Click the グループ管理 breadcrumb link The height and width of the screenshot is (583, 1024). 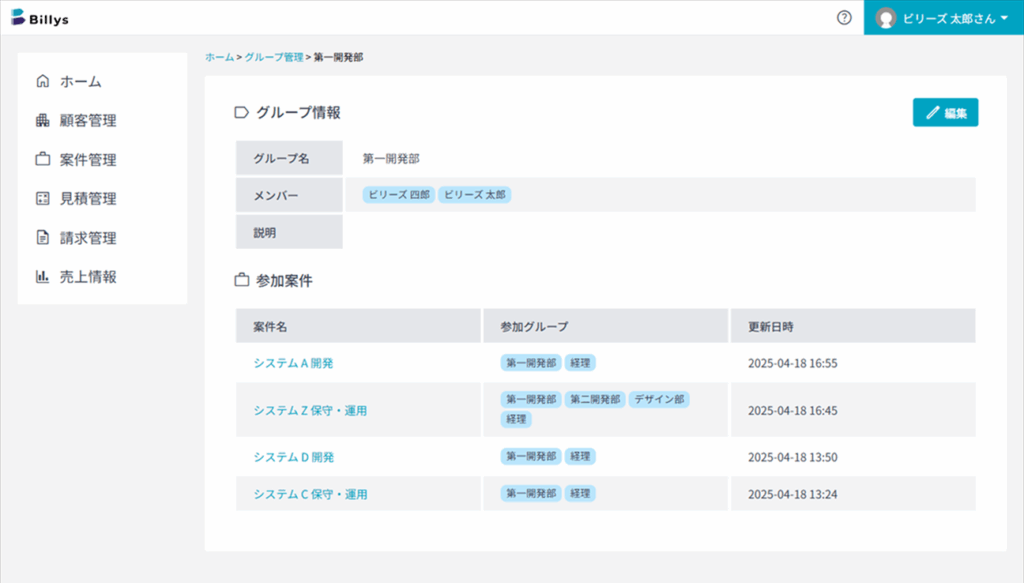[x=274, y=57]
